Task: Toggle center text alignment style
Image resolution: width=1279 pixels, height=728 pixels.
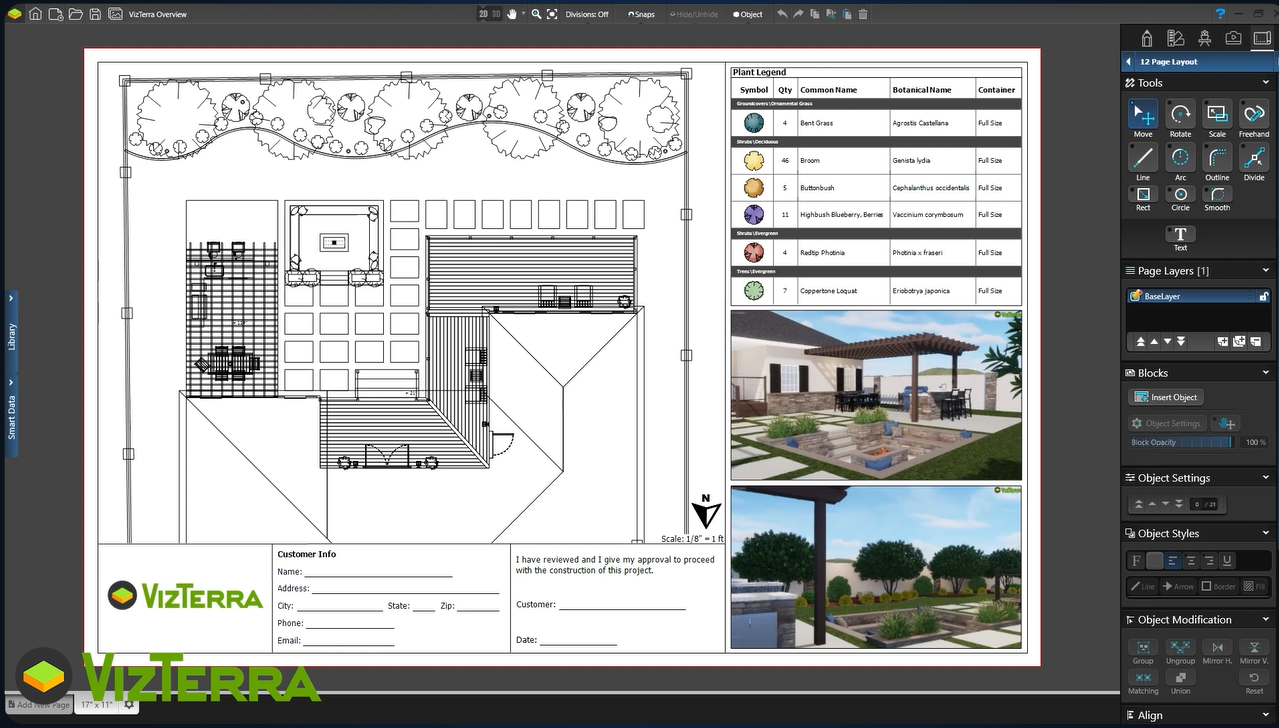Action: pyautogui.click(x=1191, y=561)
